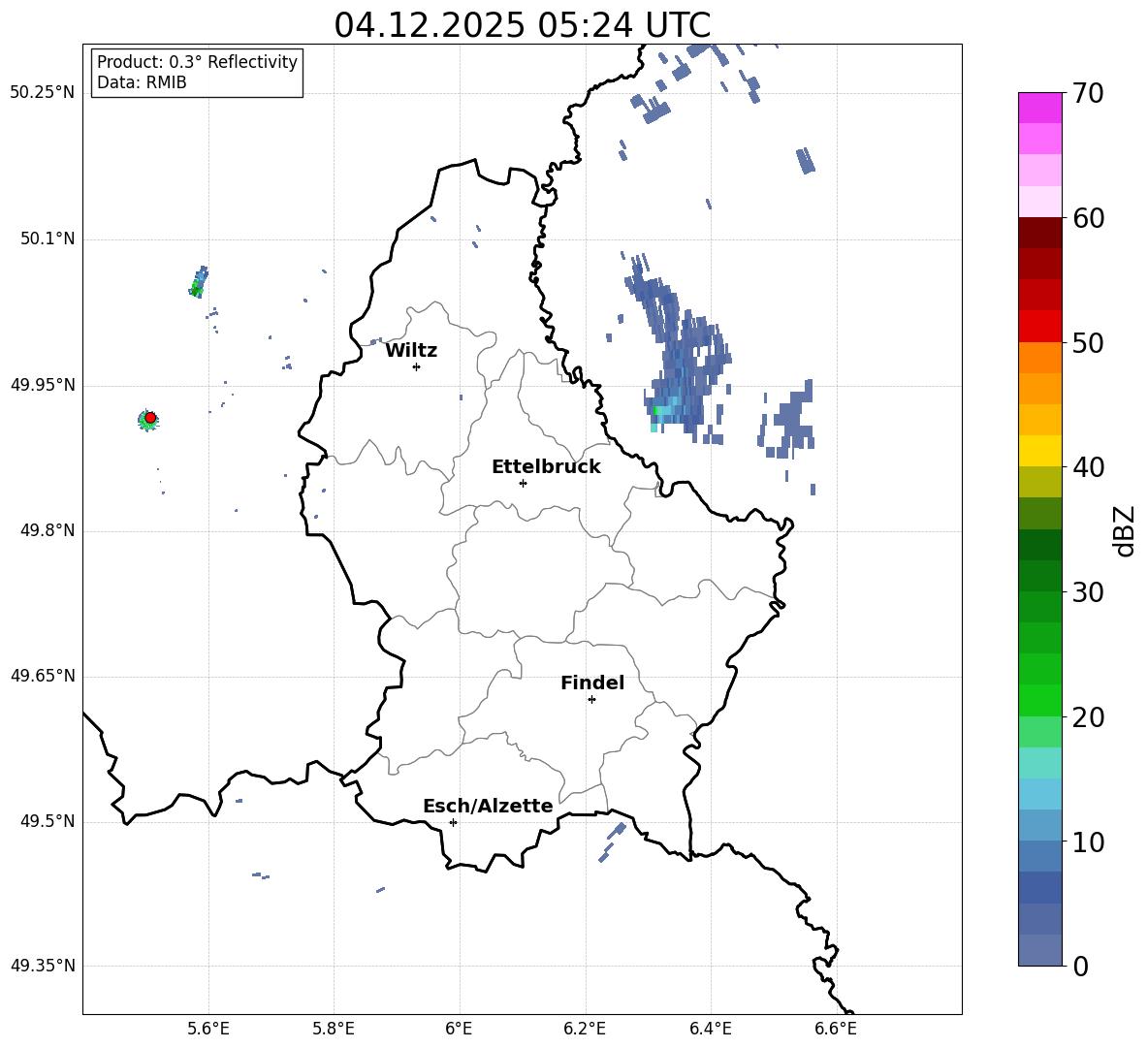
Task: Click the 'Product: 0.3° Reflectivity' text
Action: click(197, 62)
